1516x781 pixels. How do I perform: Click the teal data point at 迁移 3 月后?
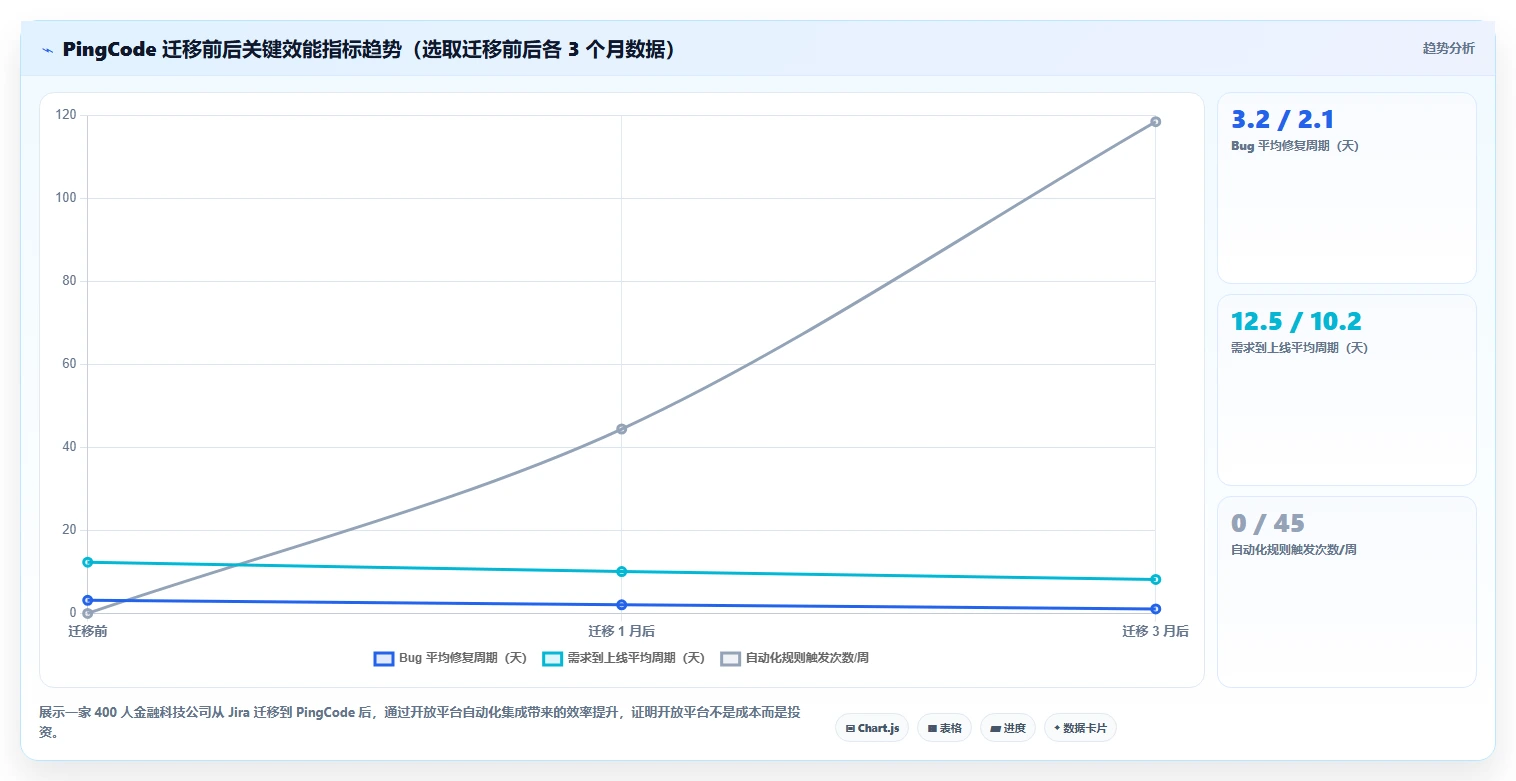1155,579
